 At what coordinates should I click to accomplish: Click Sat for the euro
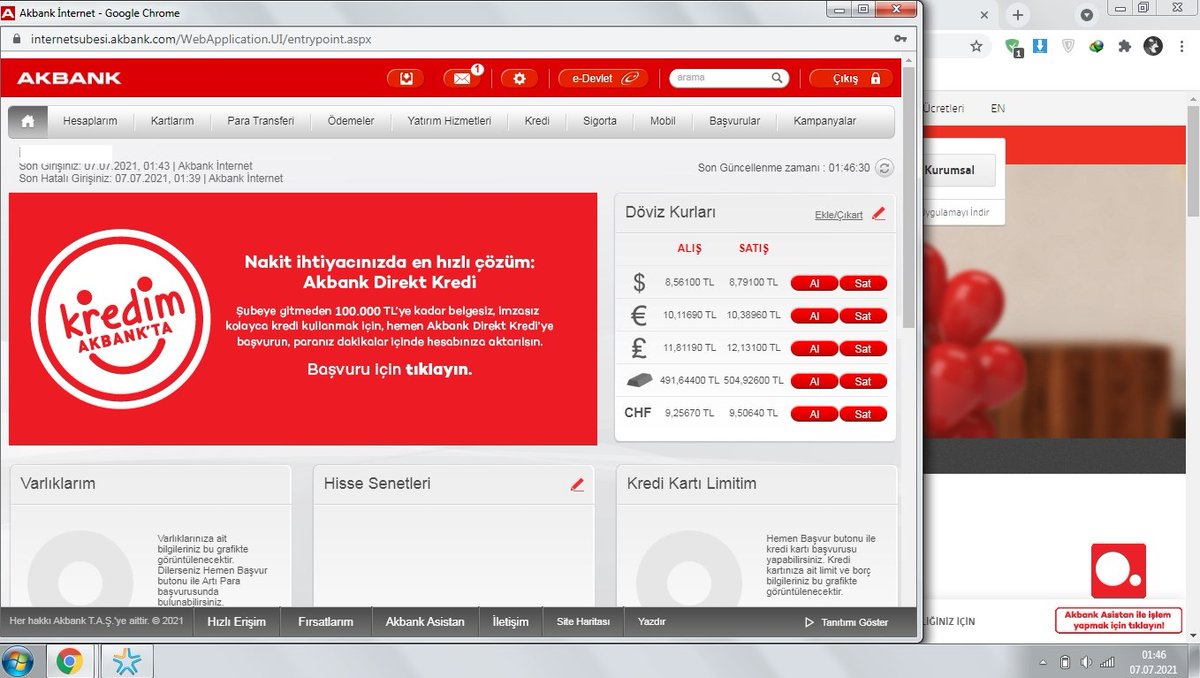coord(863,316)
